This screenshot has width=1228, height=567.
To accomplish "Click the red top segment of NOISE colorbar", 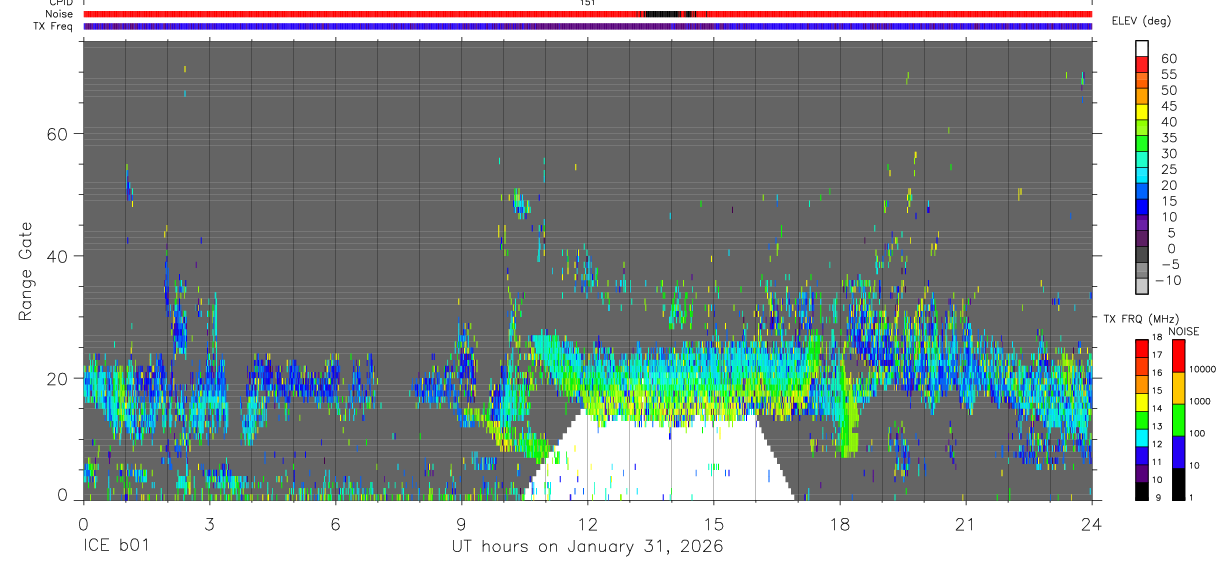I will coord(1179,356).
